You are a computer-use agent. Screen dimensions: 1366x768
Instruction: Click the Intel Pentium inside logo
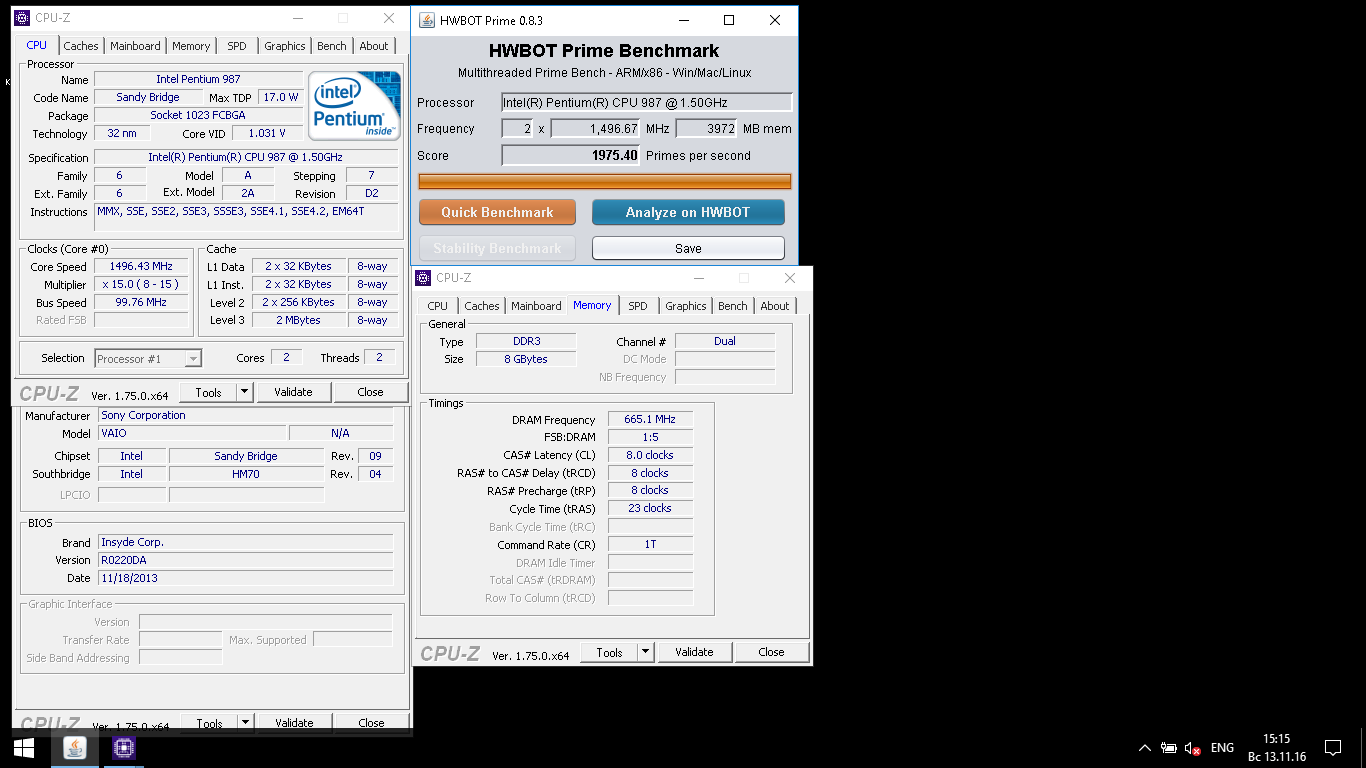click(x=354, y=106)
